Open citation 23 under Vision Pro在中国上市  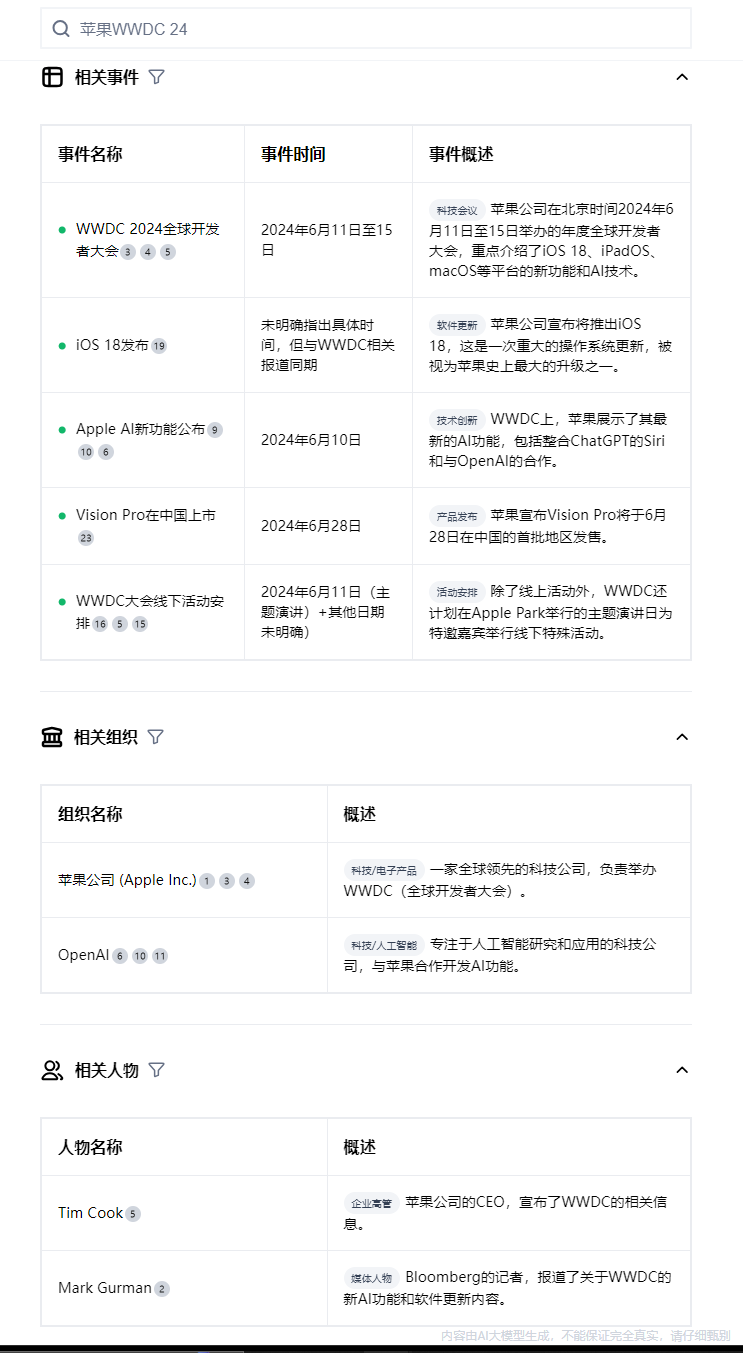[86, 538]
